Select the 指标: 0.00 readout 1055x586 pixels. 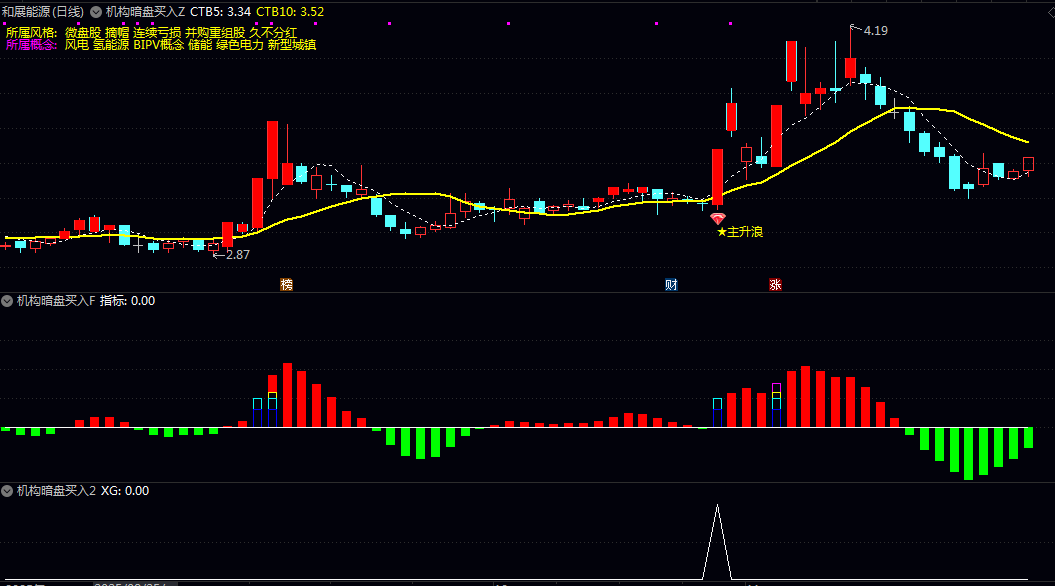[127, 301]
